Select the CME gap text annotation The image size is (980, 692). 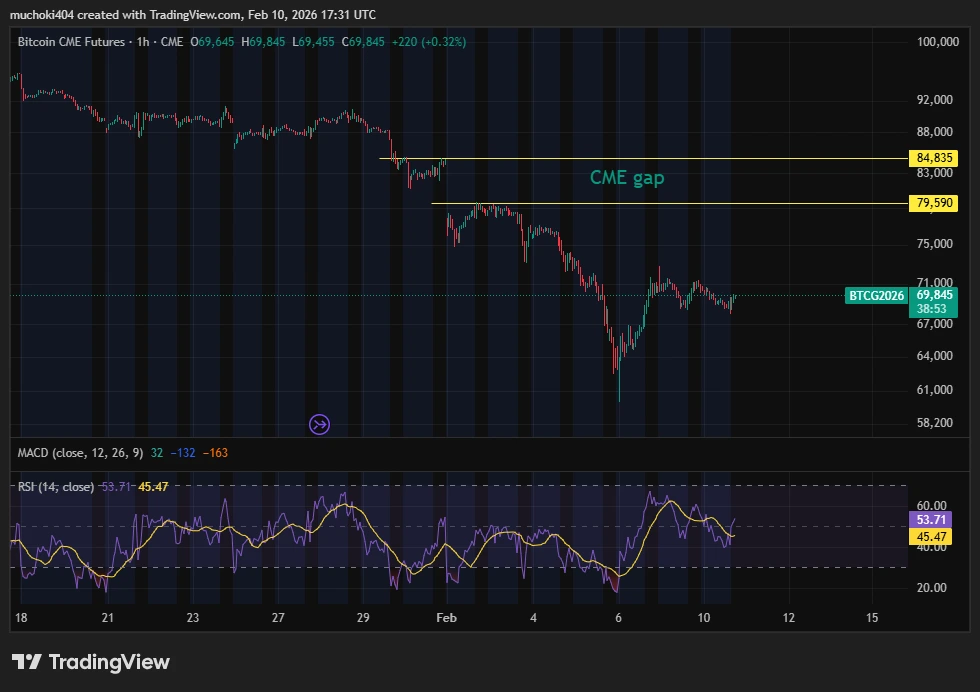point(627,178)
